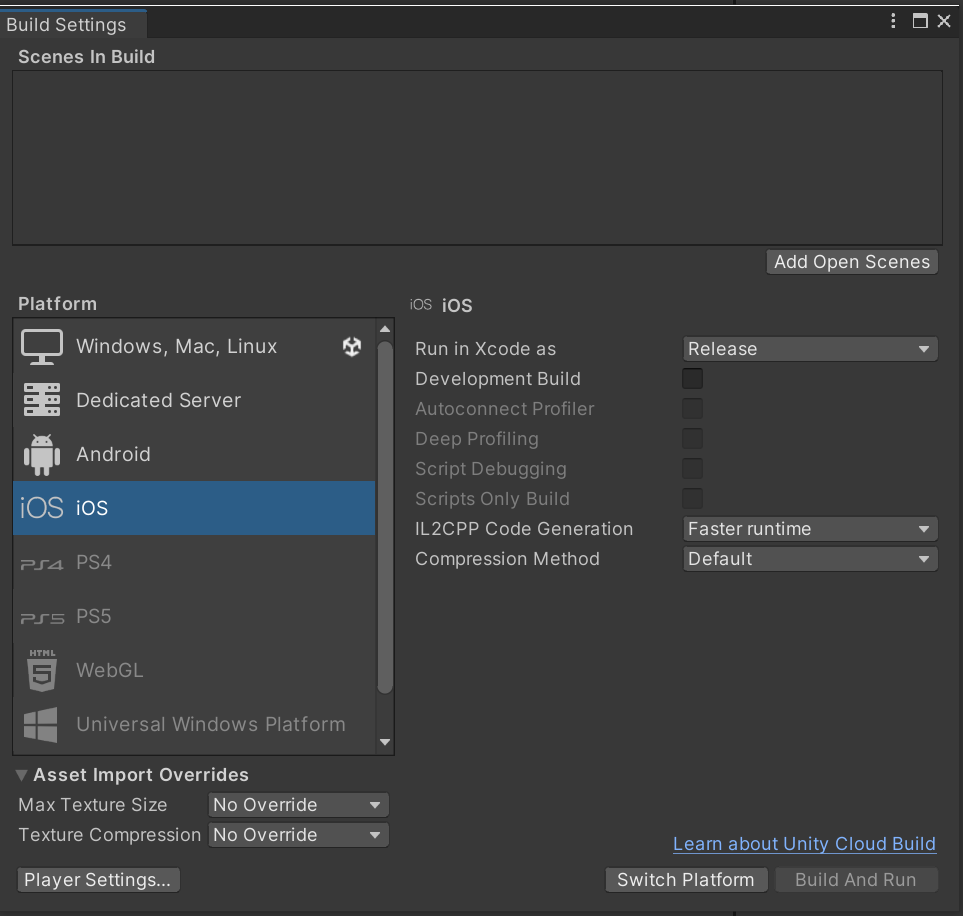This screenshot has height=916, width=963.
Task: Click the Windows, Mac, Linux monitor icon
Action: click(42, 347)
